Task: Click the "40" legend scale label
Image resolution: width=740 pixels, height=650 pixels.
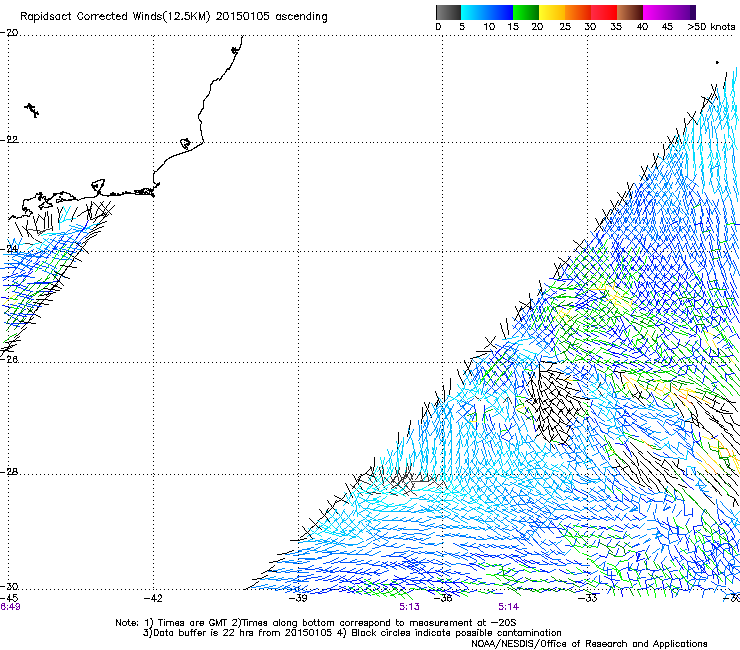Action: (642, 27)
